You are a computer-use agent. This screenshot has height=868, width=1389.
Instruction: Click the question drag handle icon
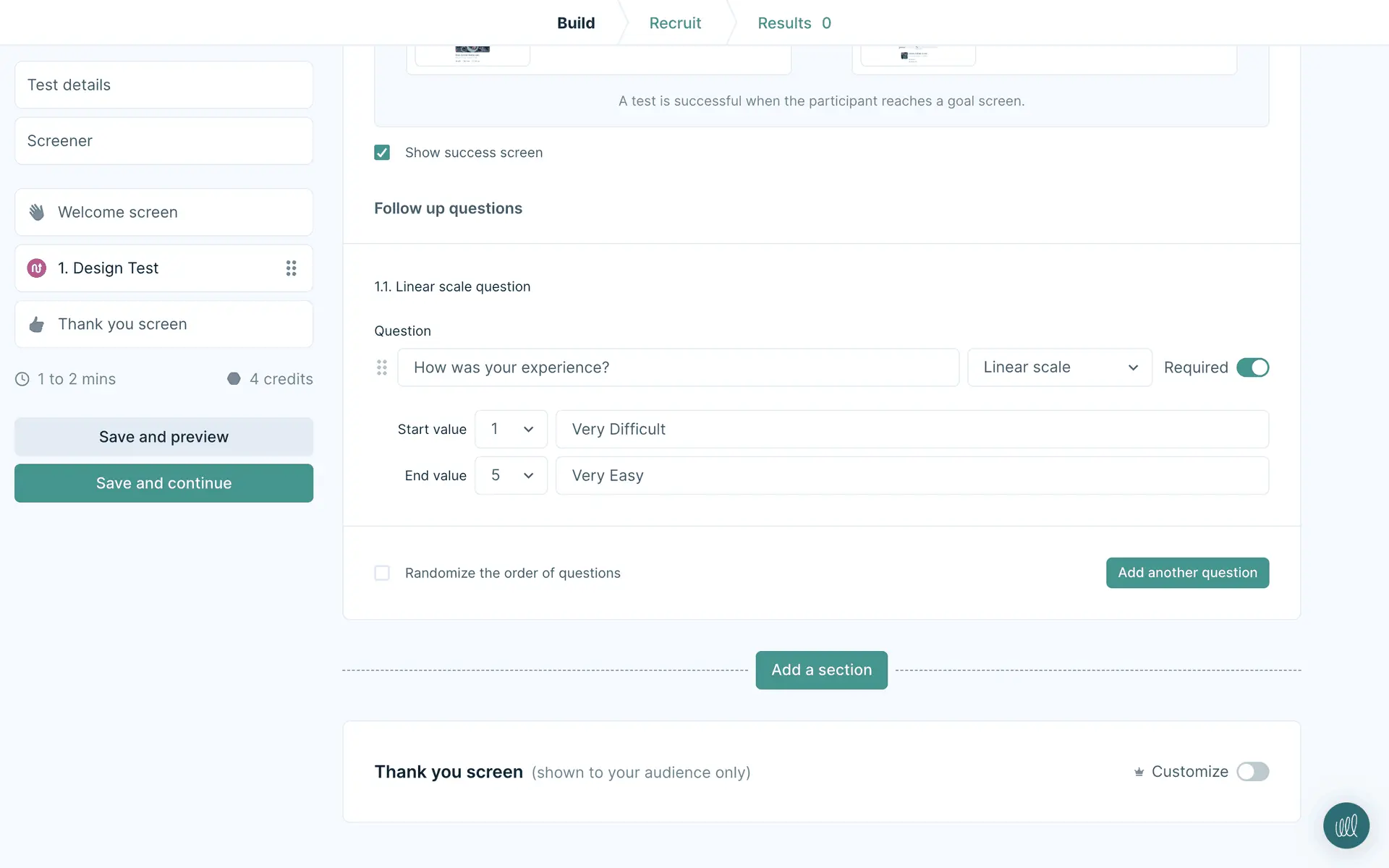coord(382,367)
